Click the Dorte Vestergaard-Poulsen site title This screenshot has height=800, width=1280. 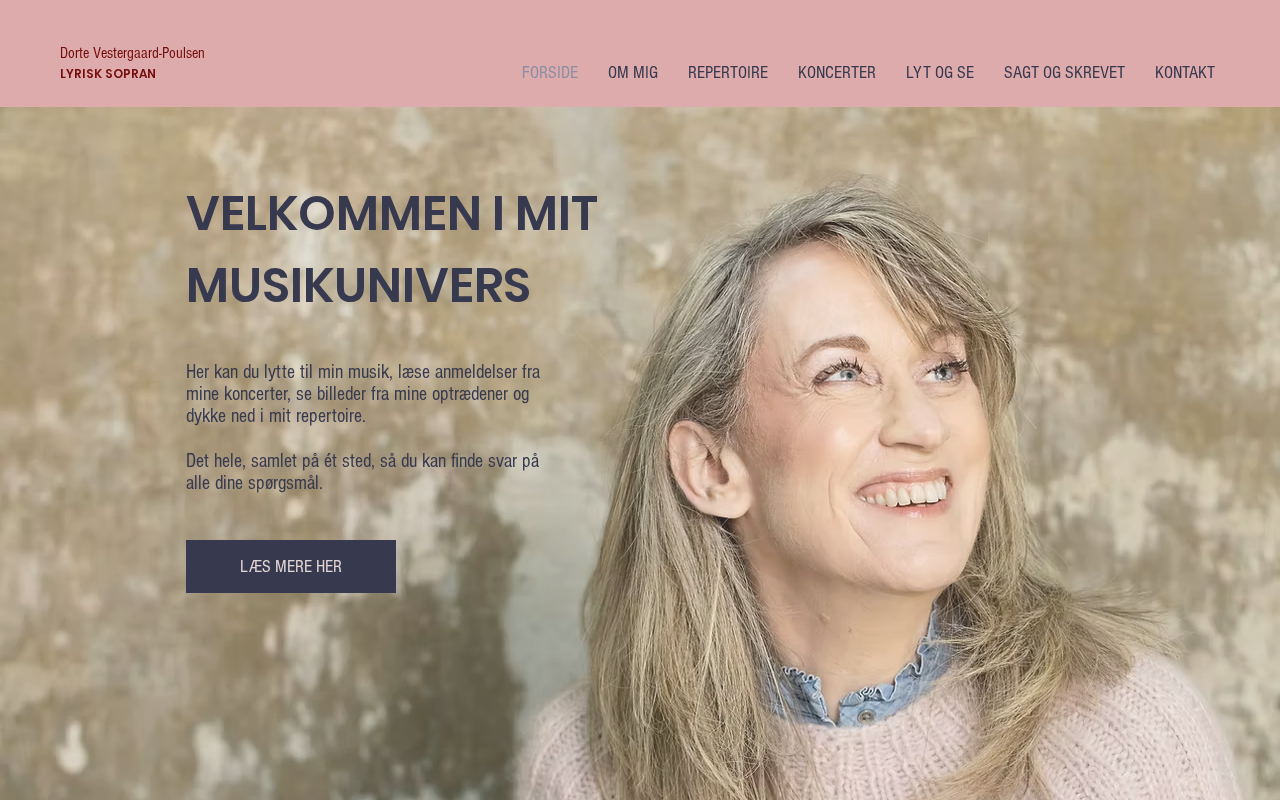point(132,53)
